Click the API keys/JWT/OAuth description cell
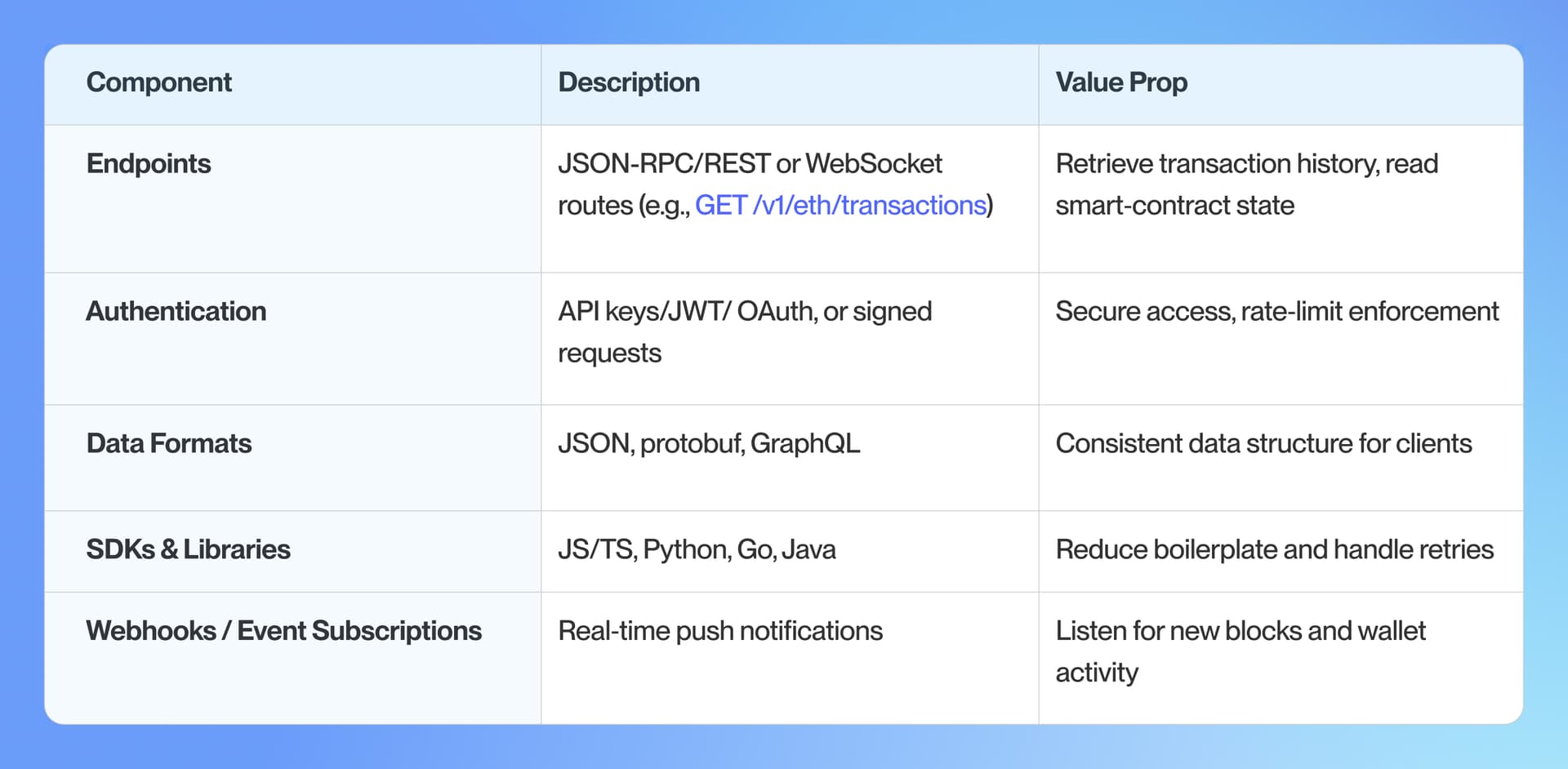 [x=744, y=311]
